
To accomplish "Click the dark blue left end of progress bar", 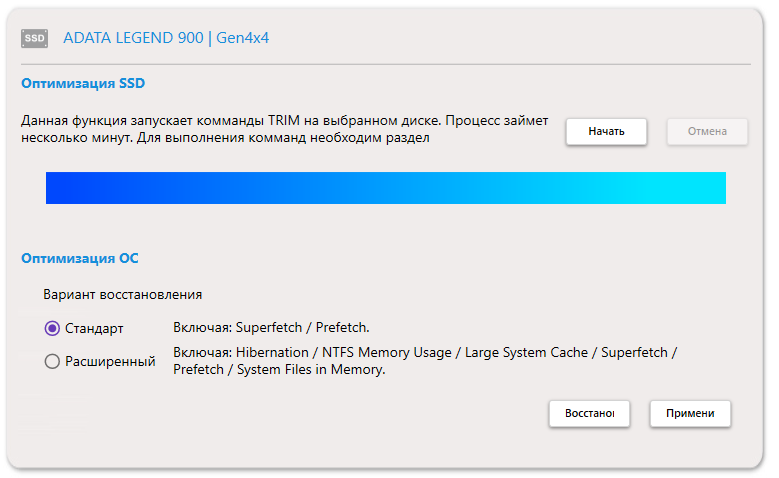I will [x=62, y=188].
